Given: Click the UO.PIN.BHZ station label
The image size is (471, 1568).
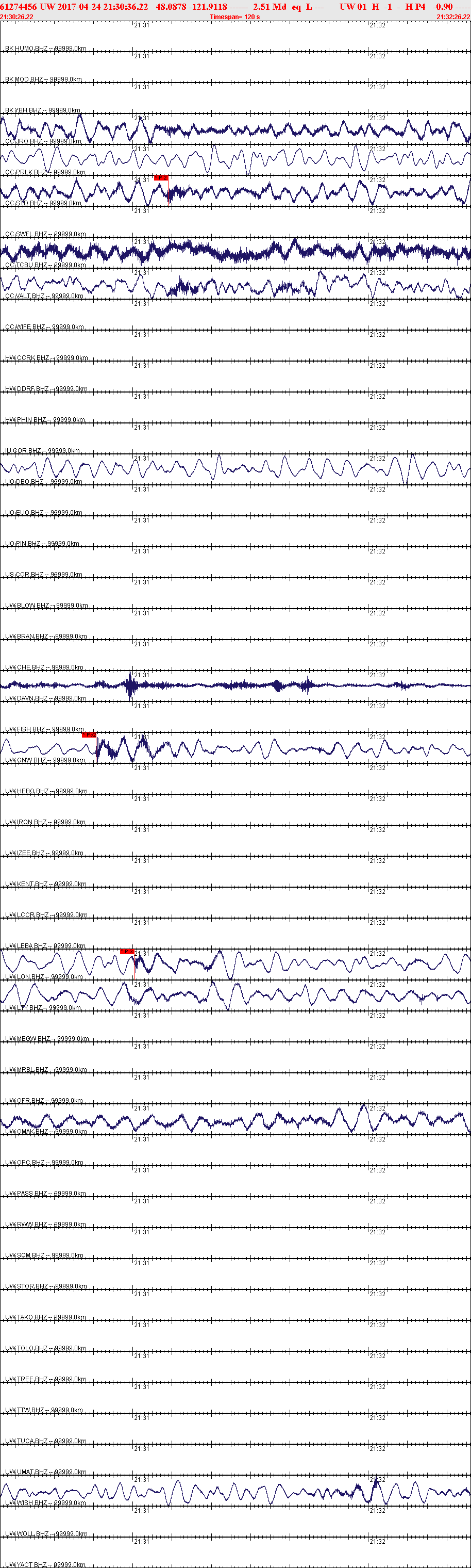Looking at the screenshot, I should [42, 544].
